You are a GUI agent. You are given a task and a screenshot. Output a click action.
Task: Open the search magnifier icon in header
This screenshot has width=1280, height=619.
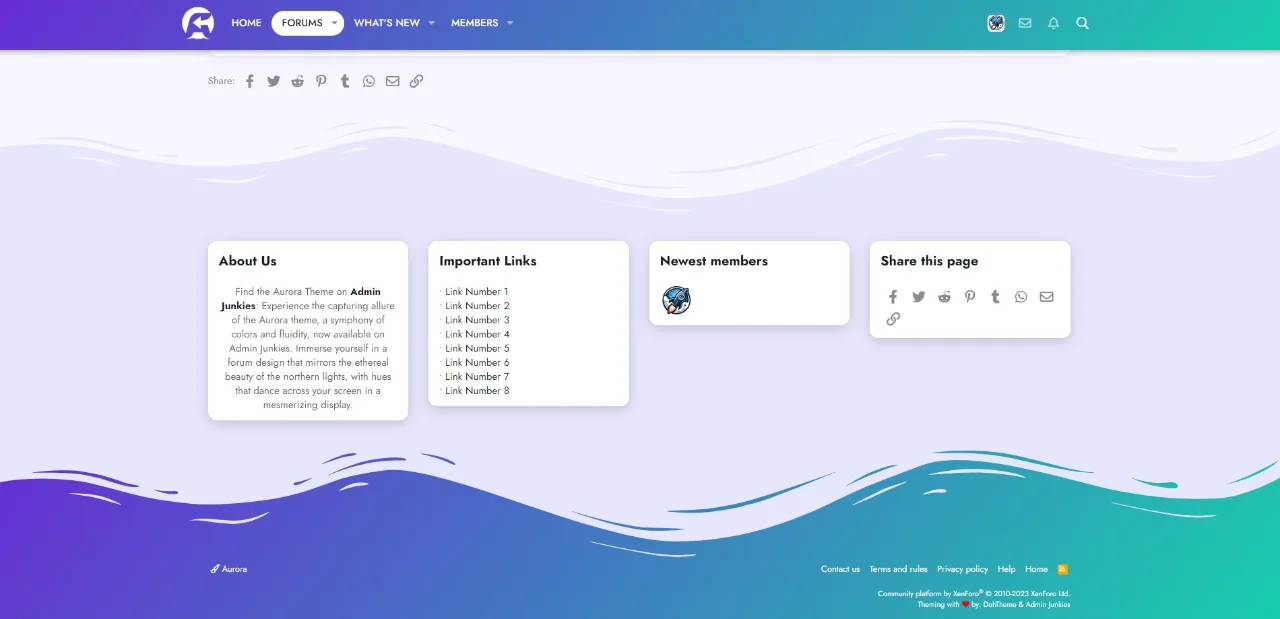coord(1082,23)
